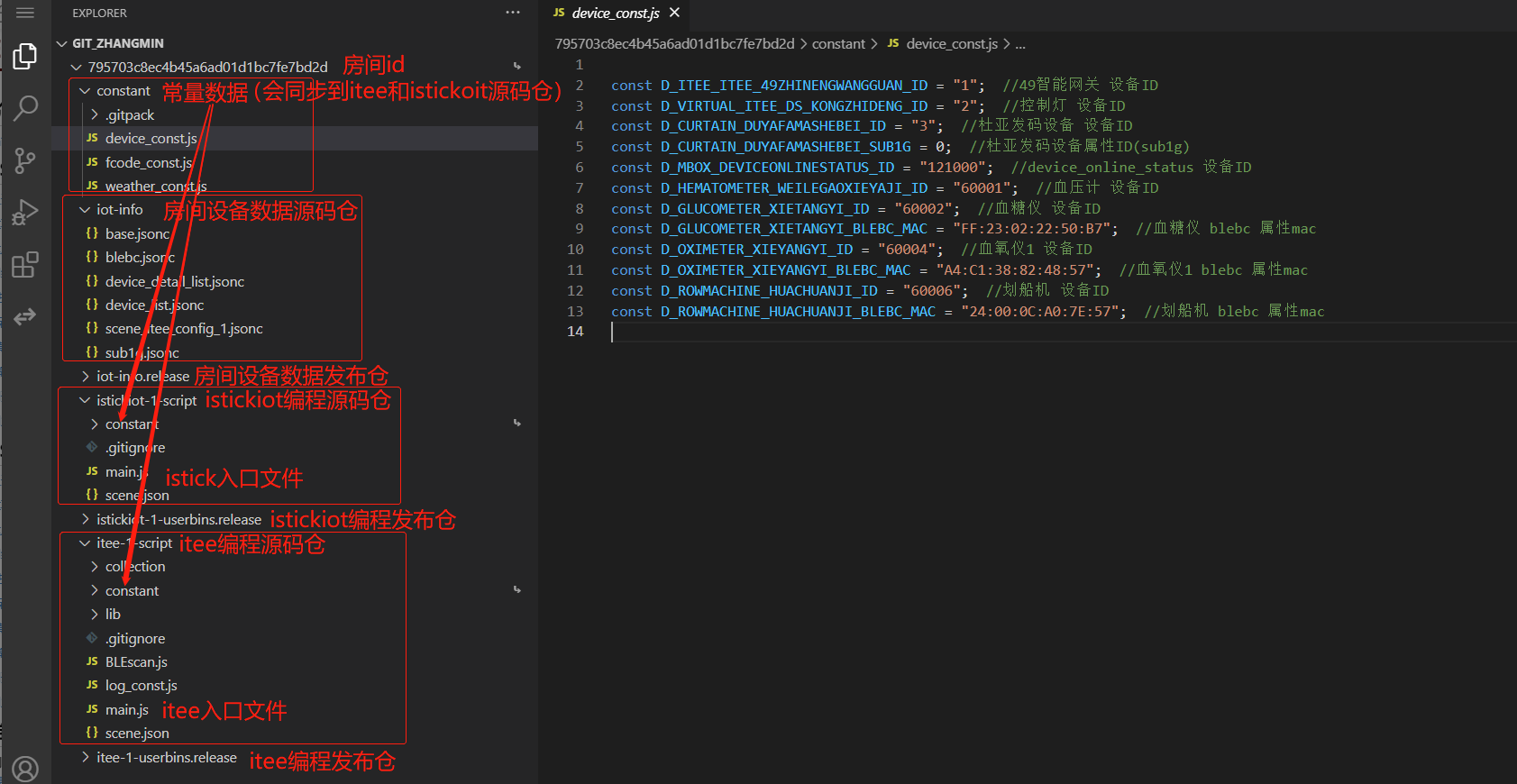Click the hamburger menu icon at top left
Viewport: 1517px width, 784px height.
tap(25, 13)
